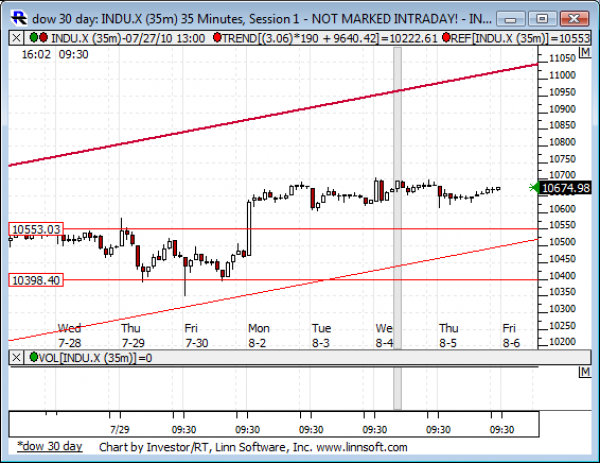Click the 7/29 time axis label

pos(120,429)
